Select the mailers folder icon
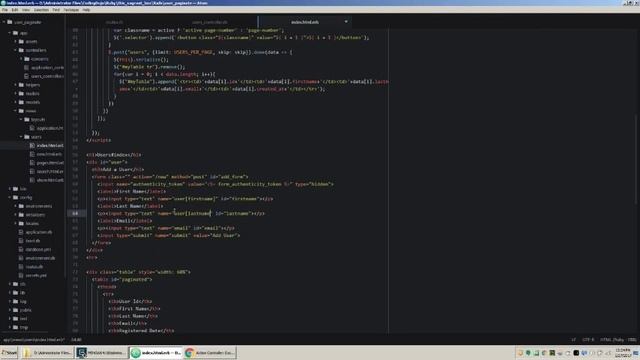 [x=21, y=93]
